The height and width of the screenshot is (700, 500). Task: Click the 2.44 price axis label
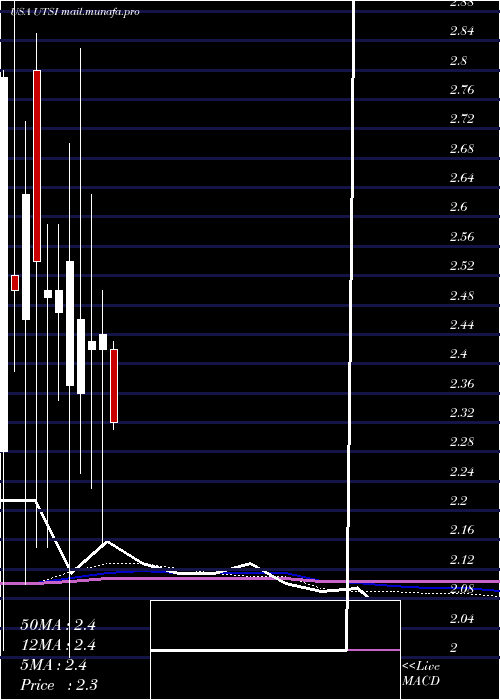462,325
